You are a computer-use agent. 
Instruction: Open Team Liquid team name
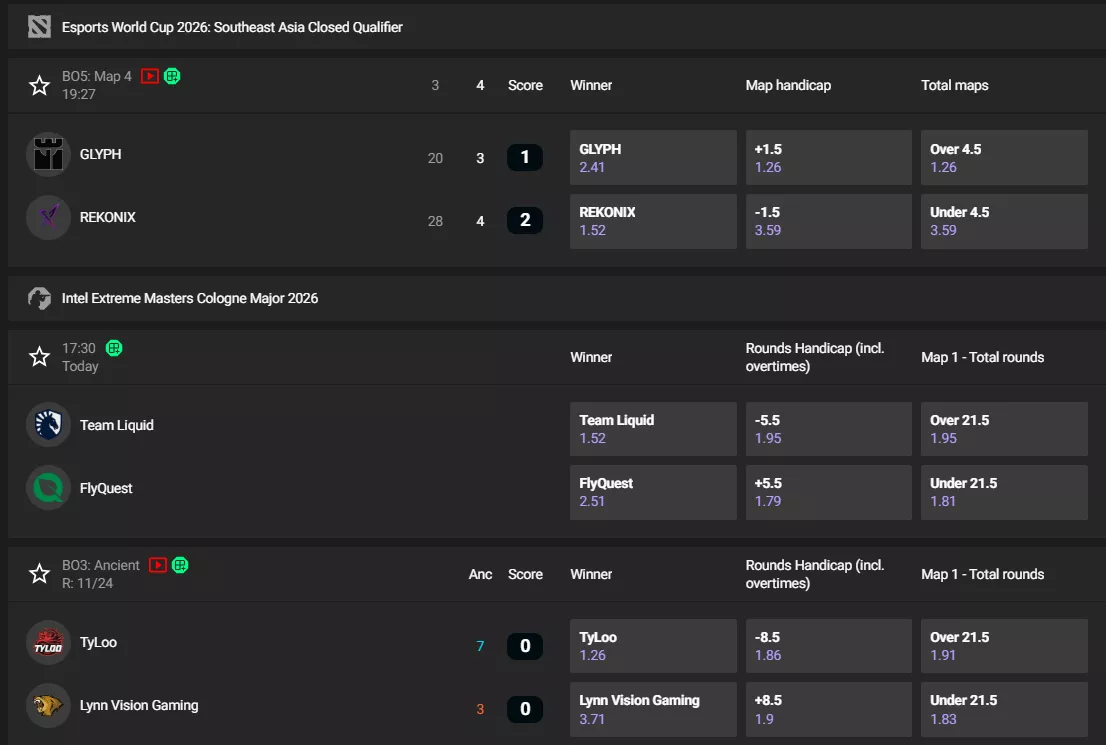116,425
